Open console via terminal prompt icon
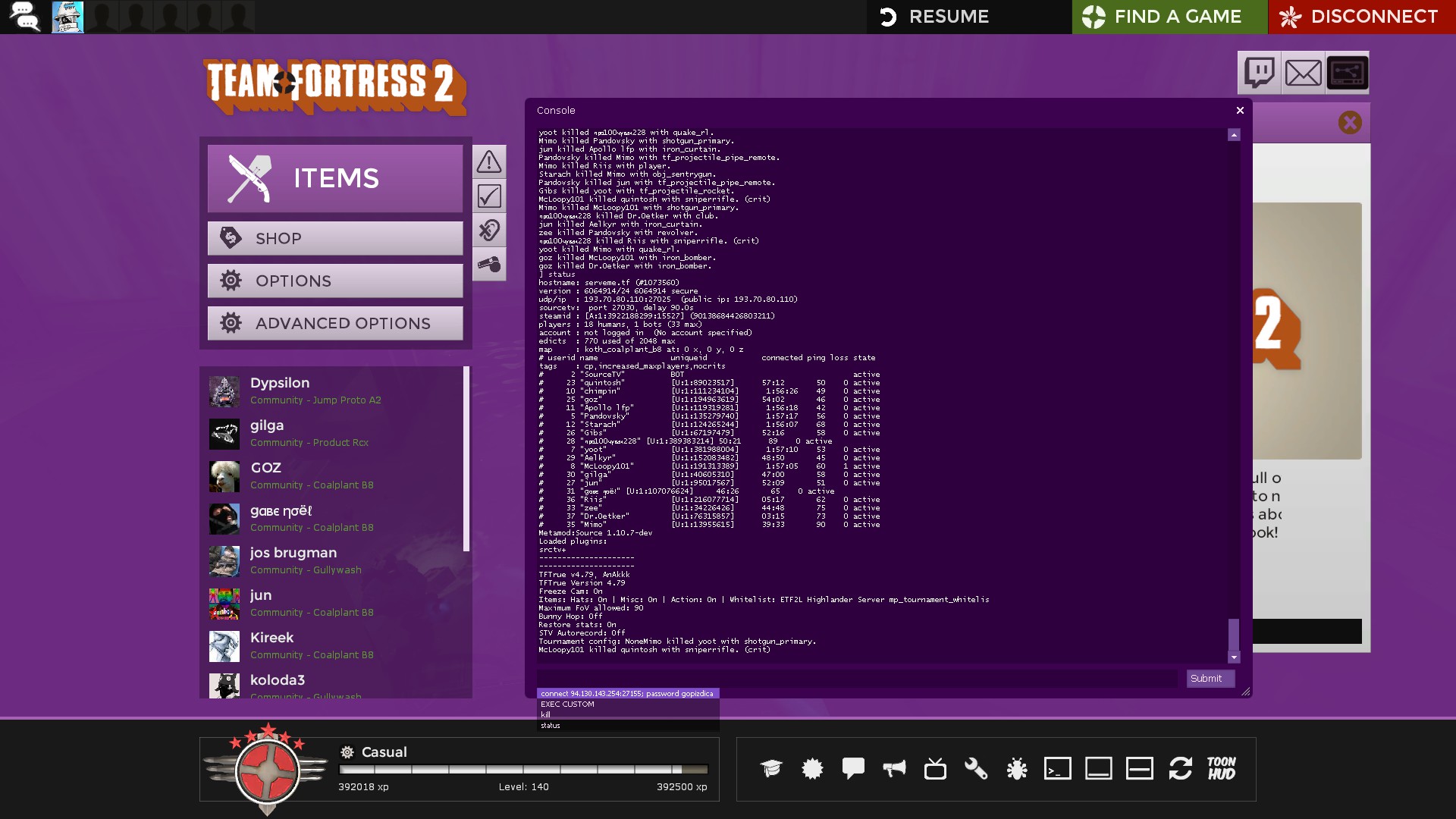This screenshot has height=819, width=1456. [x=1058, y=768]
